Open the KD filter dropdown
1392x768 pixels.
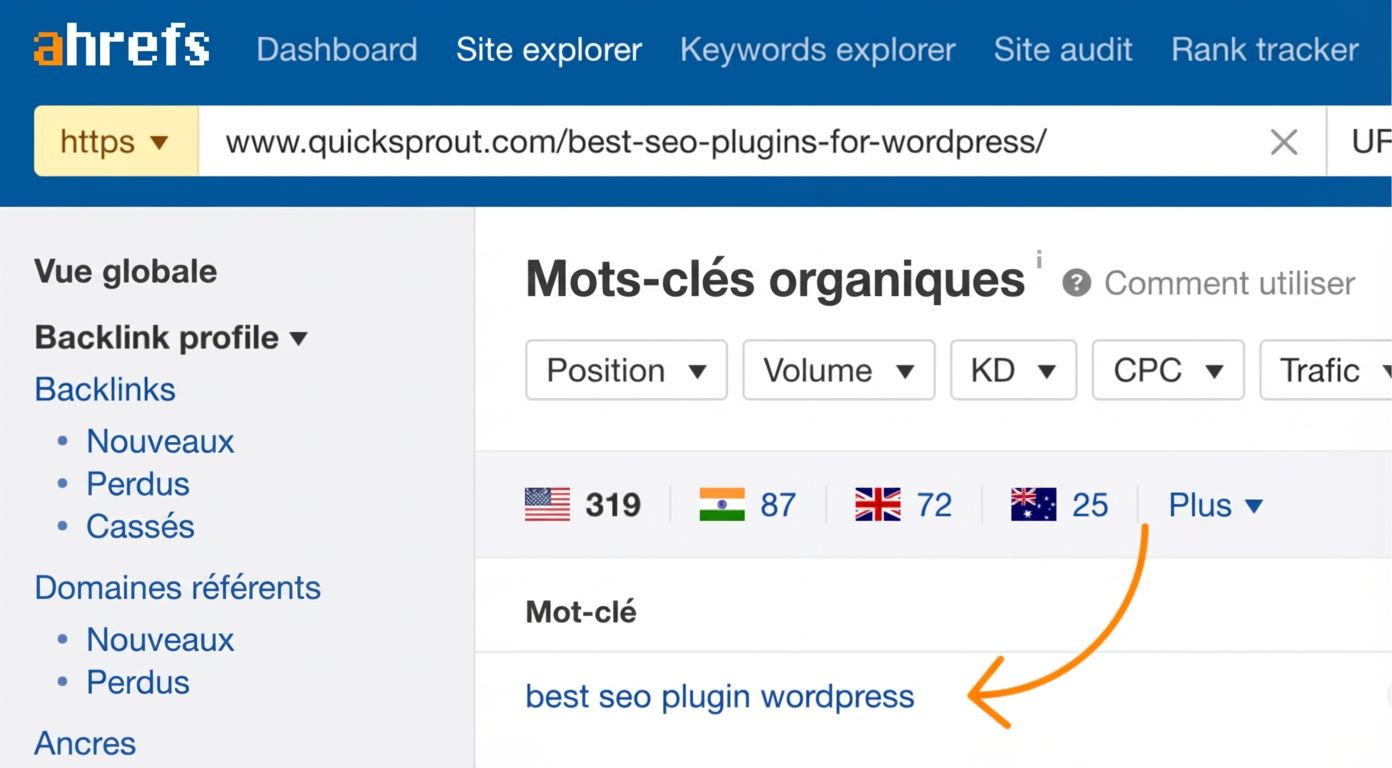click(1012, 370)
